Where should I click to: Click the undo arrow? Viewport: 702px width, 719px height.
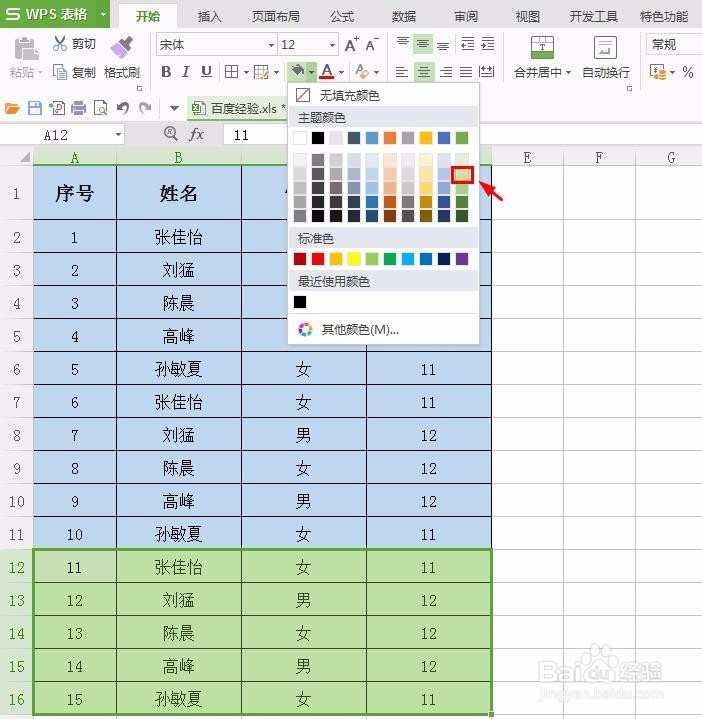coord(122,108)
